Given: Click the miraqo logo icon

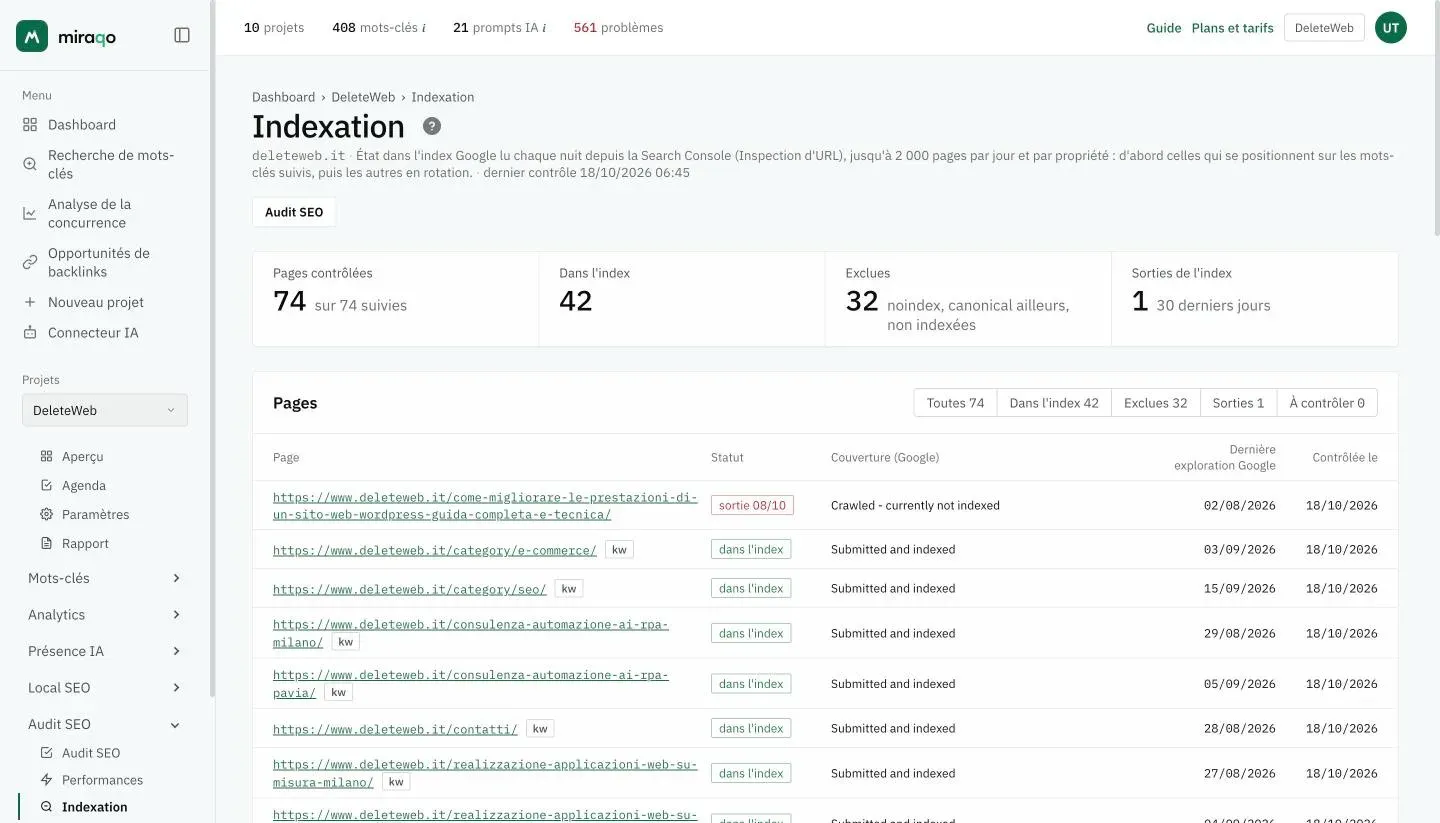Looking at the screenshot, I should pos(32,36).
